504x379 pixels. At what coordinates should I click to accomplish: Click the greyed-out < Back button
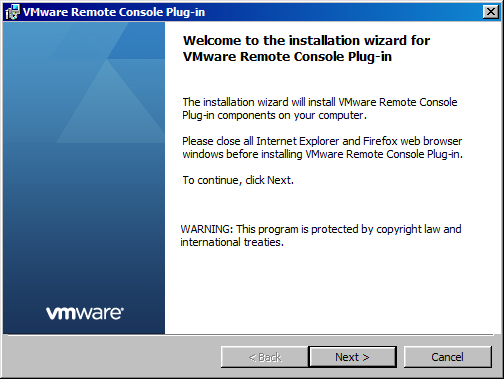pos(265,357)
